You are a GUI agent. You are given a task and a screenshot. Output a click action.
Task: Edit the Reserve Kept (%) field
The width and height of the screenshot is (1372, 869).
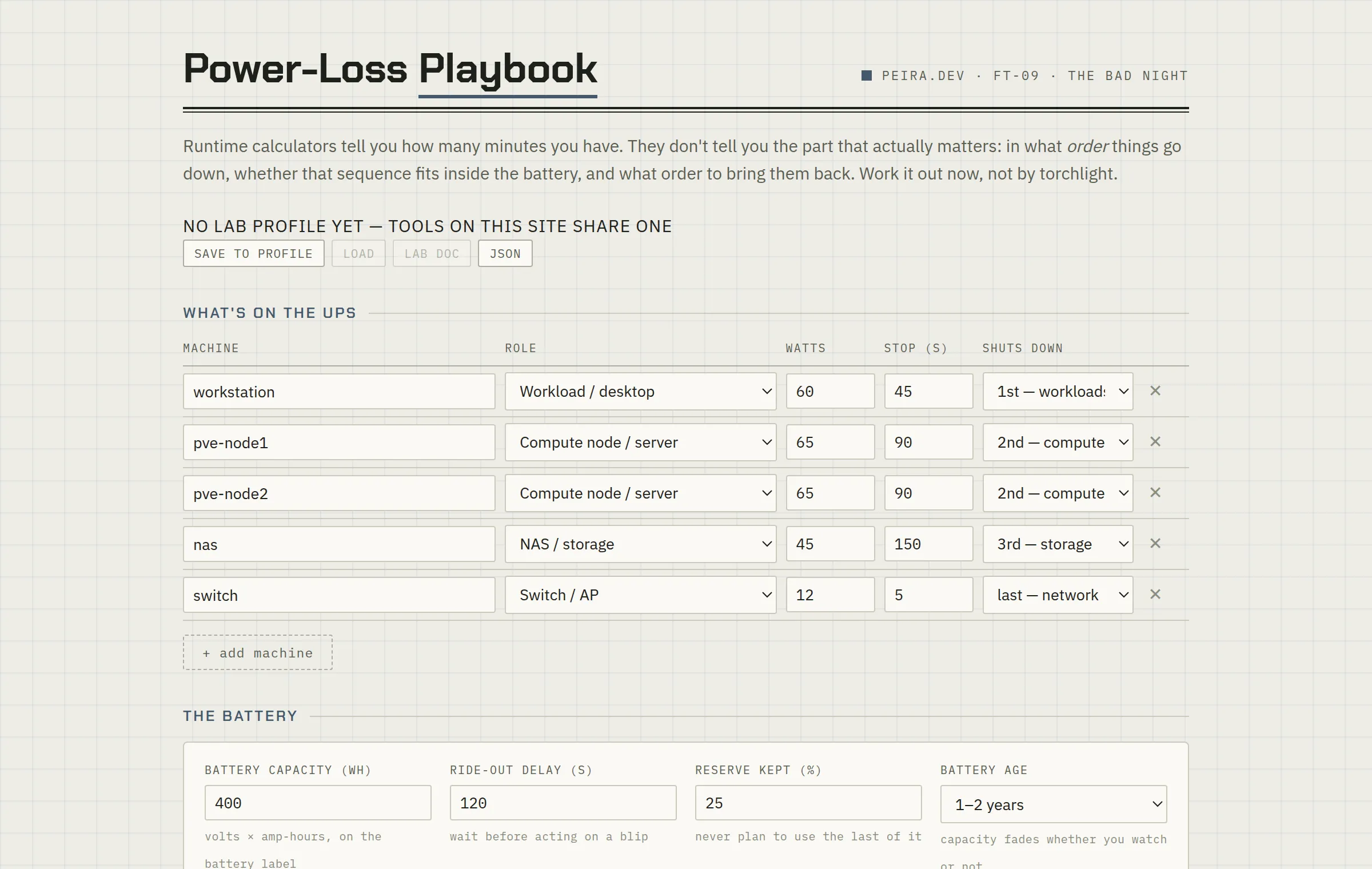click(808, 803)
